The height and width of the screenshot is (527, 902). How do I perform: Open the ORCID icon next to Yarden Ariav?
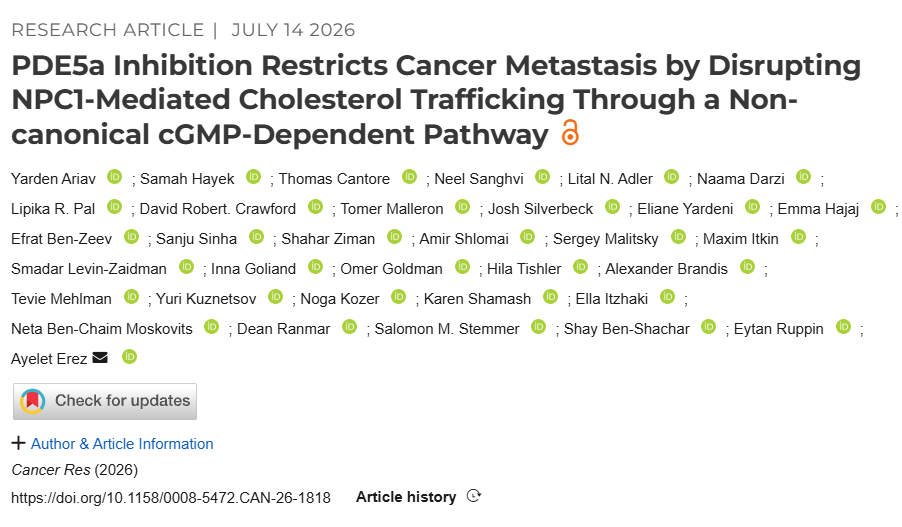(x=115, y=177)
